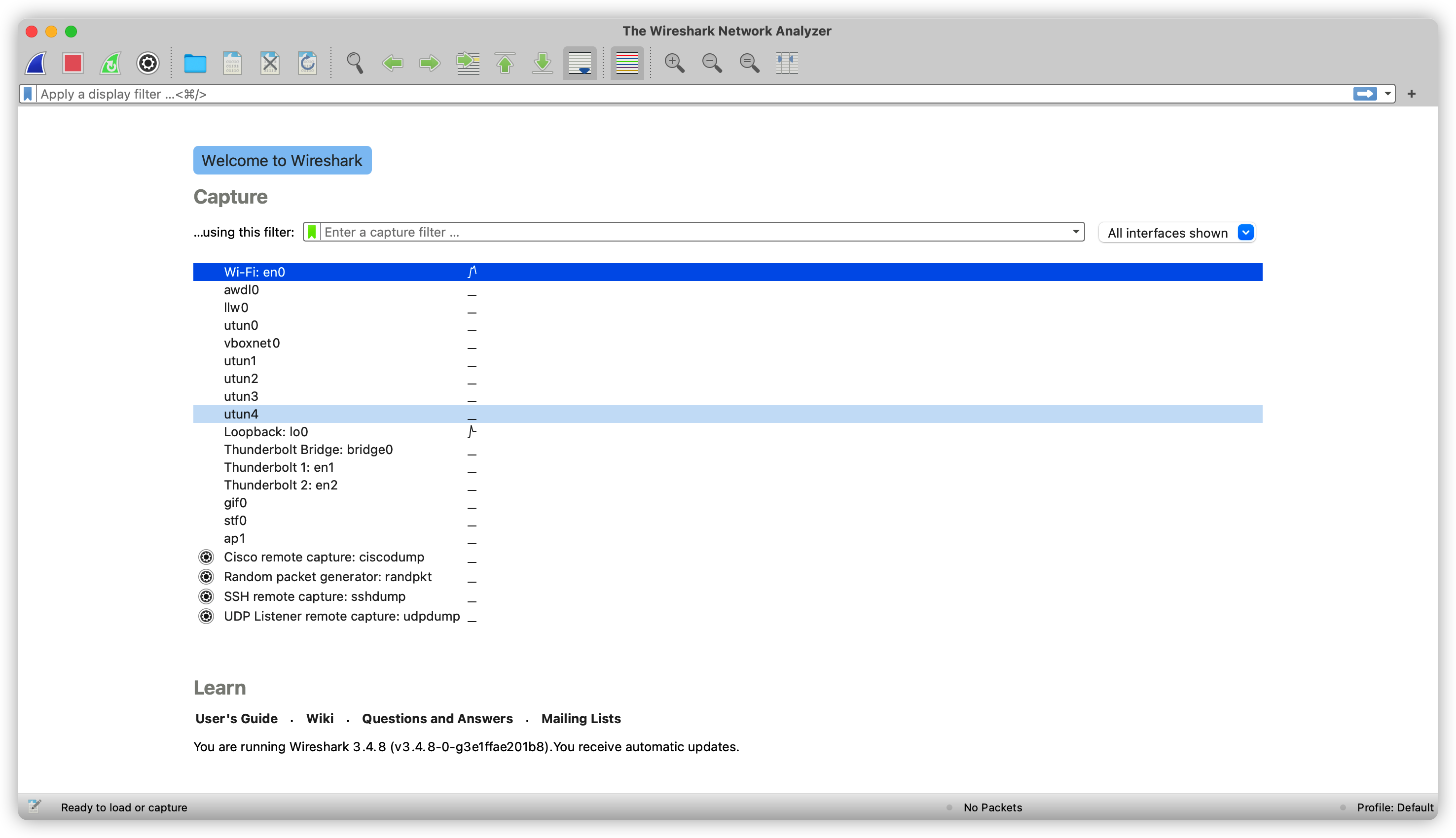This screenshot has width=1456, height=838.
Task: Open display filter bookmarks icon
Action: [28, 94]
